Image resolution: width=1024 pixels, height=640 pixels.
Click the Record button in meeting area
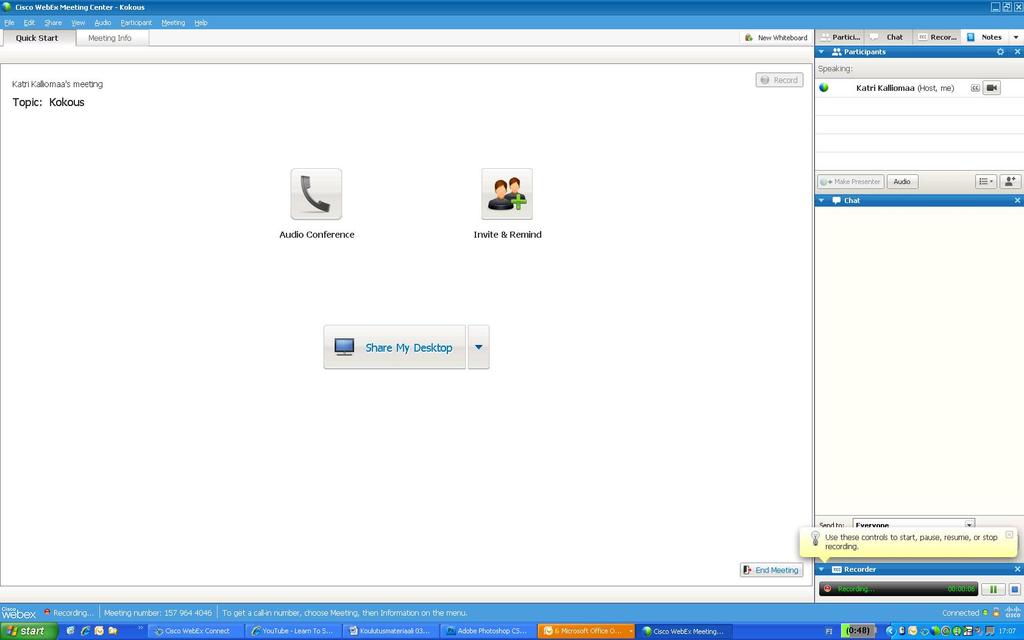point(779,80)
